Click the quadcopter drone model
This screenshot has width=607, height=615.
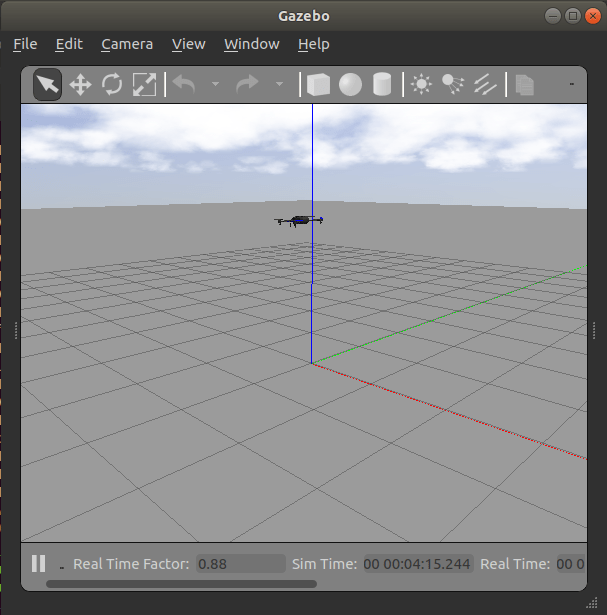[x=299, y=221]
